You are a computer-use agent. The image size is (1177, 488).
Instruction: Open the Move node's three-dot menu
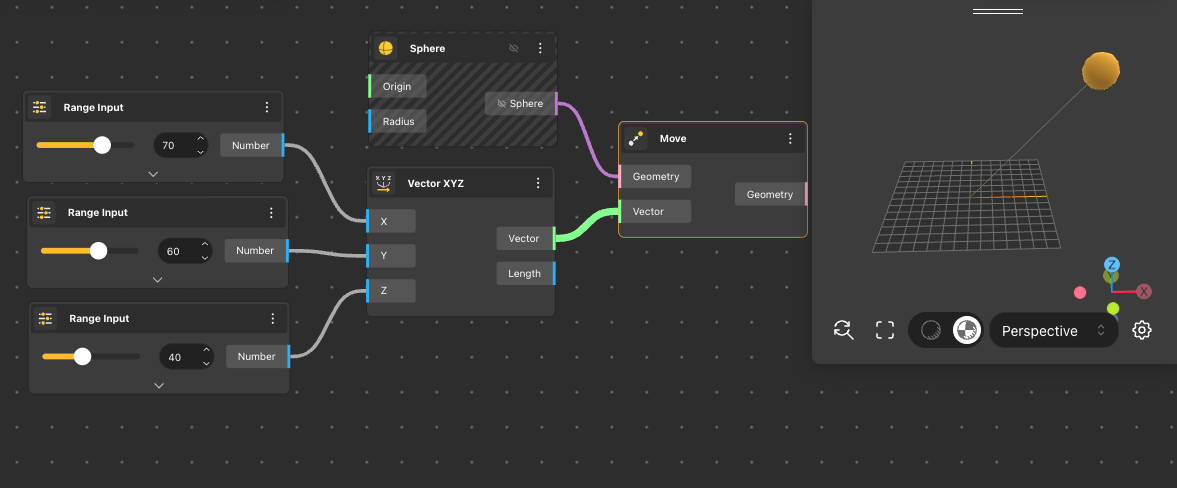(x=790, y=138)
